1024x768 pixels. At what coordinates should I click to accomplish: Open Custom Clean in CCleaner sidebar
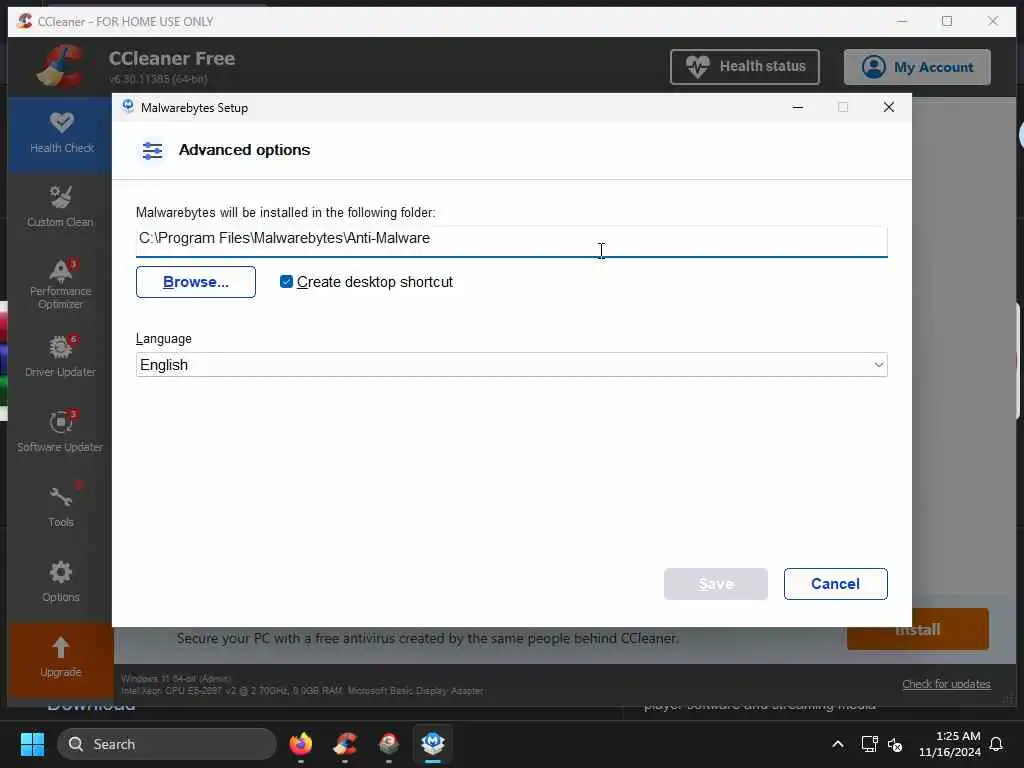[x=60, y=208]
